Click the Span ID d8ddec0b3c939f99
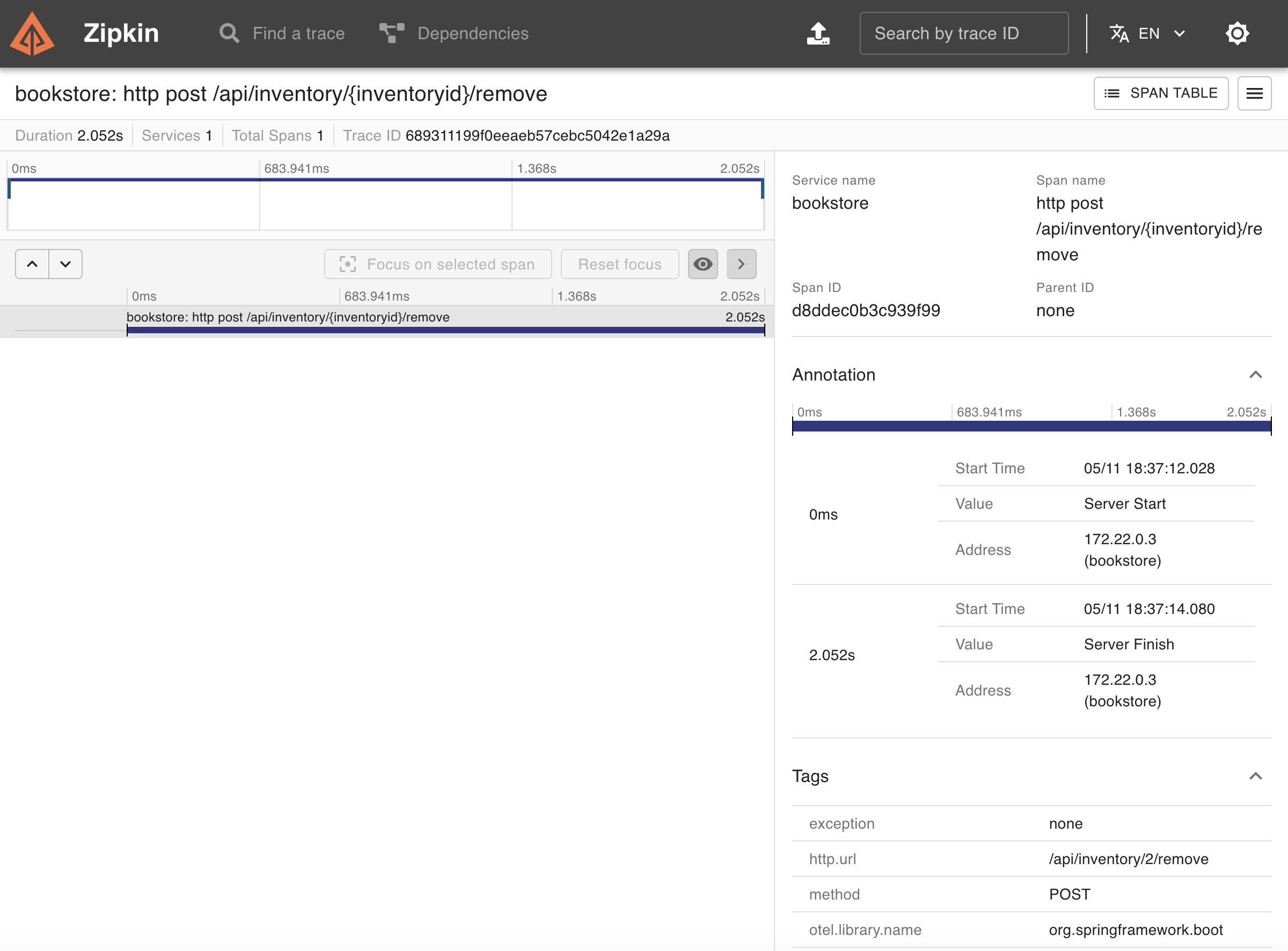Screen dimensions: 1288x951 tap(866, 310)
